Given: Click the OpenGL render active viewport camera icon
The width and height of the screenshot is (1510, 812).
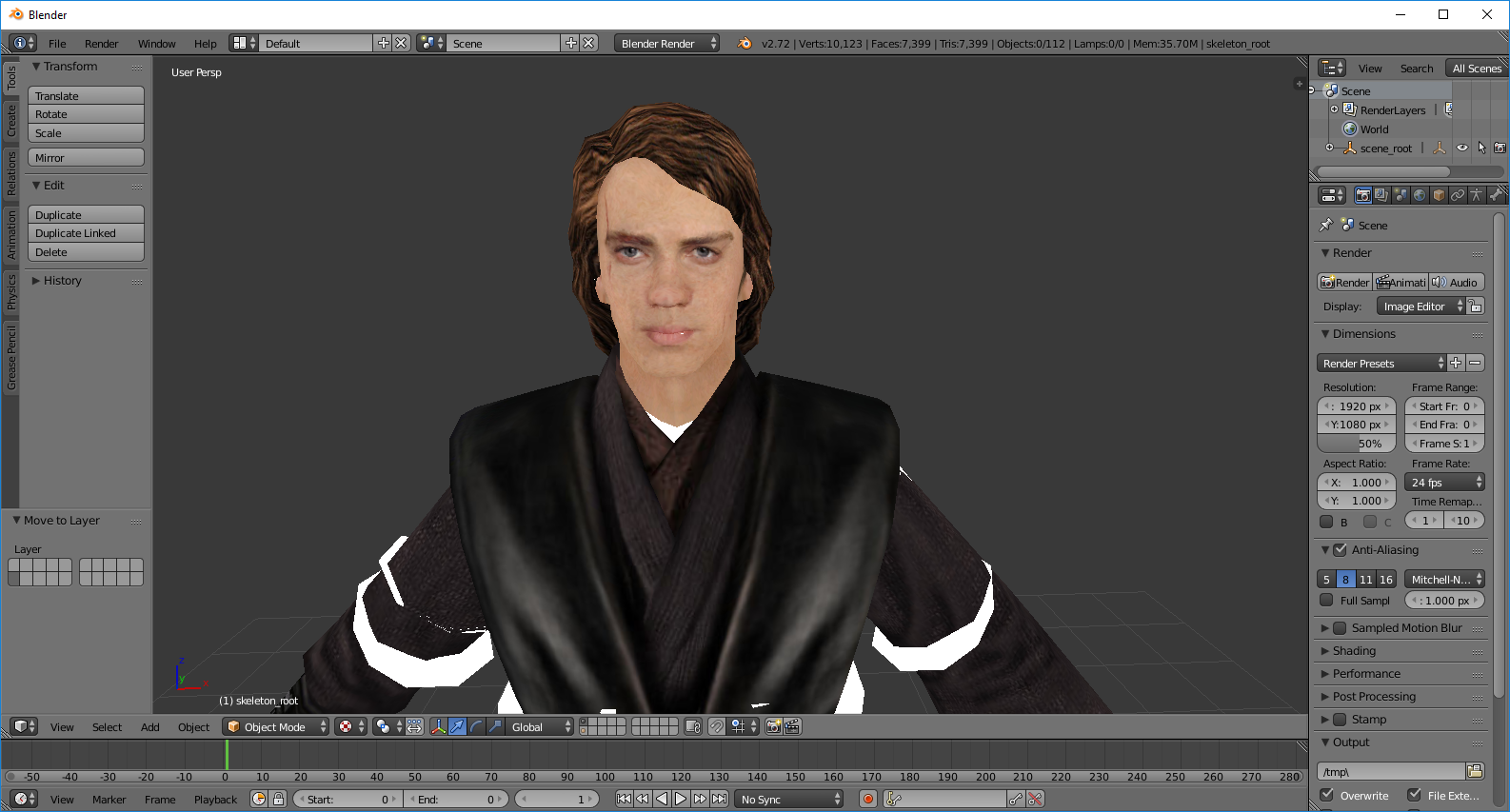Looking at the screenshot, I should tap(773, 726).
